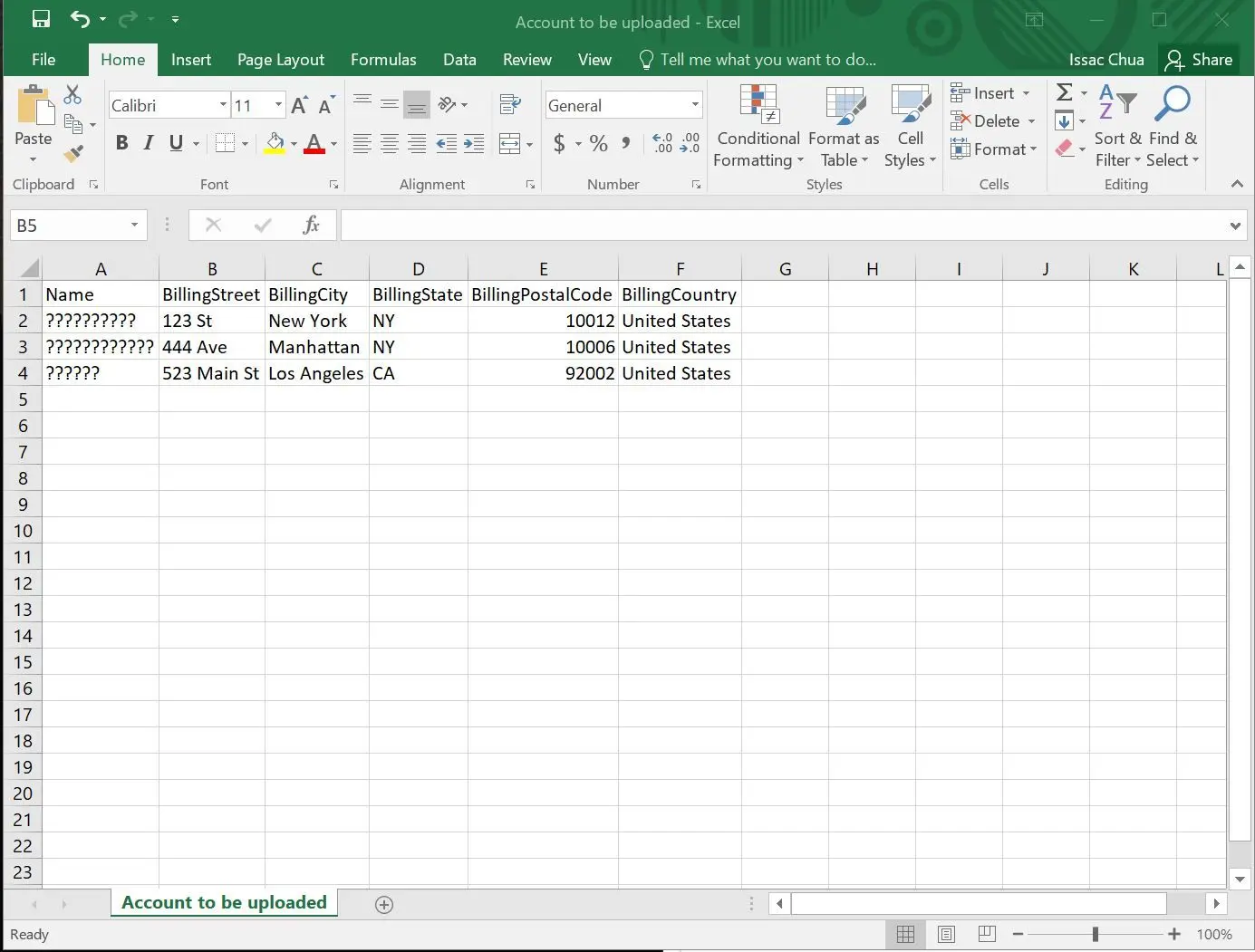
Task: Switch to the Formulas tab
Action: [383, 60]
